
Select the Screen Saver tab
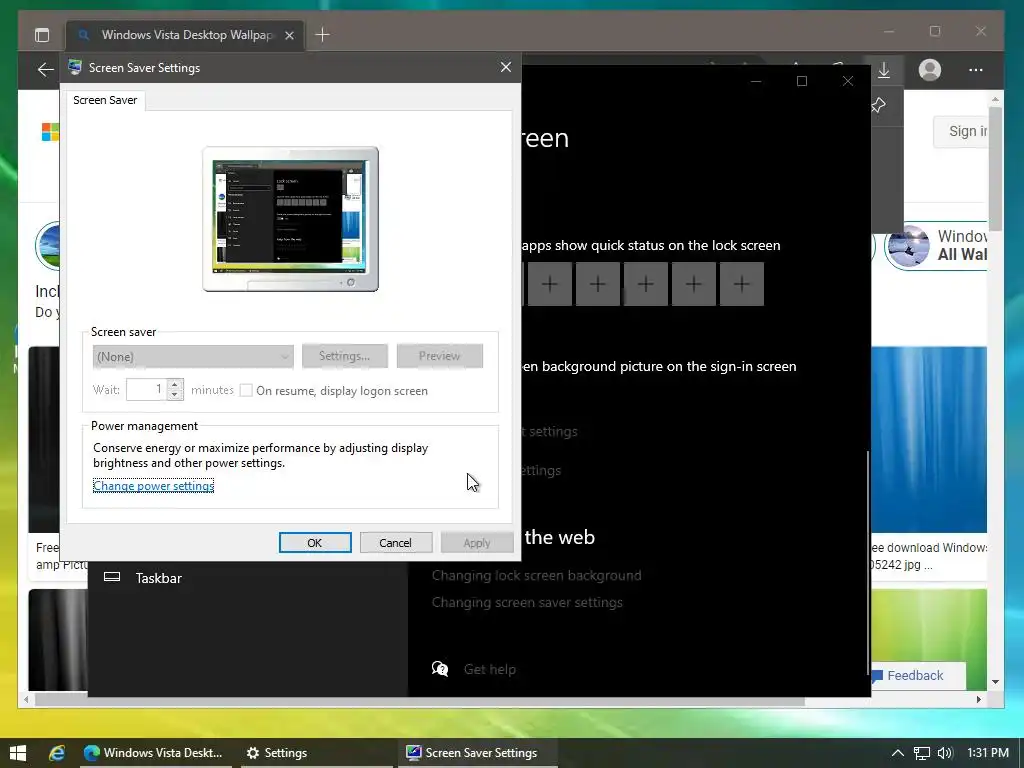[105, 100]
